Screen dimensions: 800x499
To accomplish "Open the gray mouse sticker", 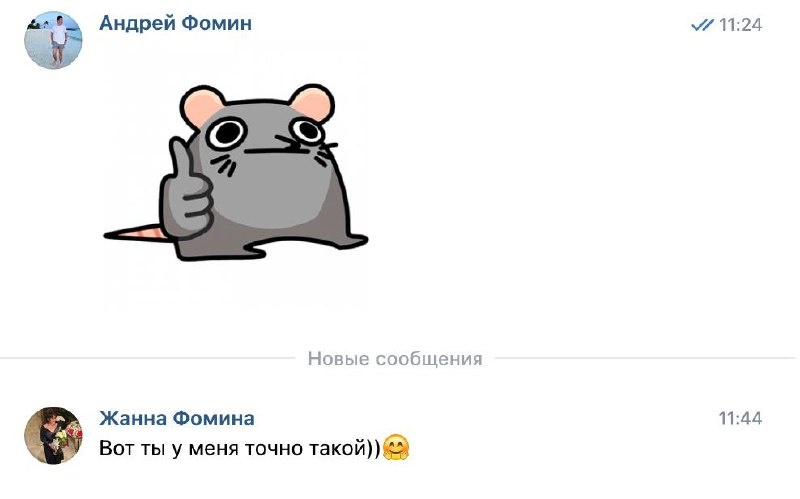I will tap(235, 172).
